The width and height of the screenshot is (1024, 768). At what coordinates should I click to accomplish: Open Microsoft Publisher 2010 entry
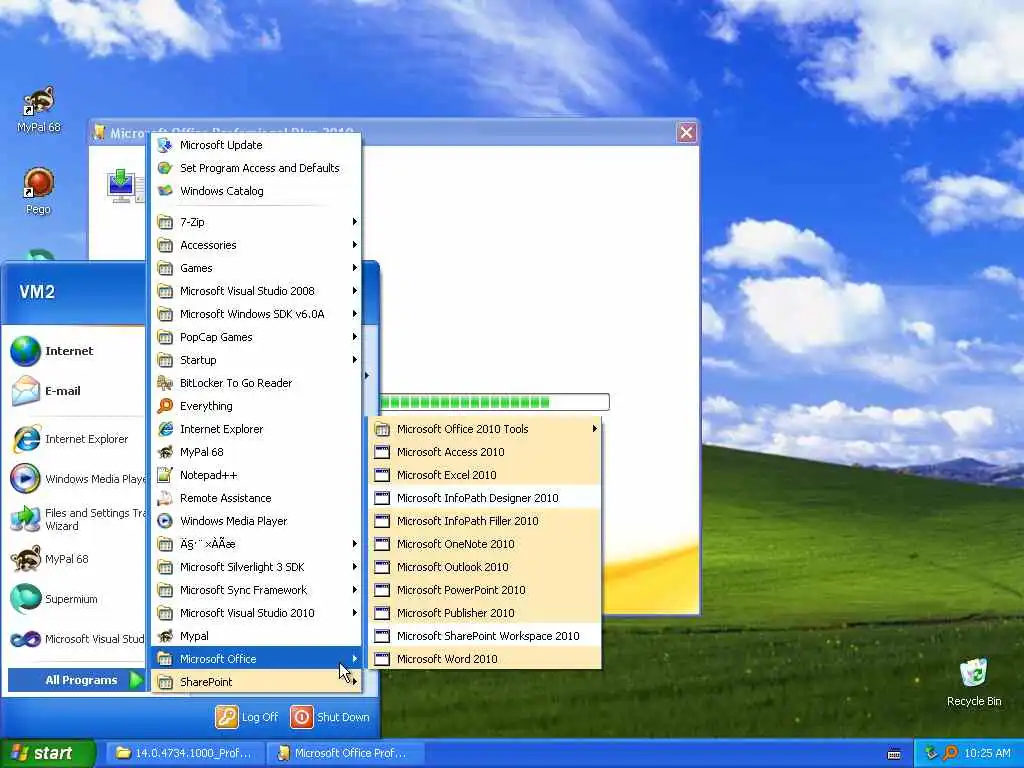click(x=485, y=613)
